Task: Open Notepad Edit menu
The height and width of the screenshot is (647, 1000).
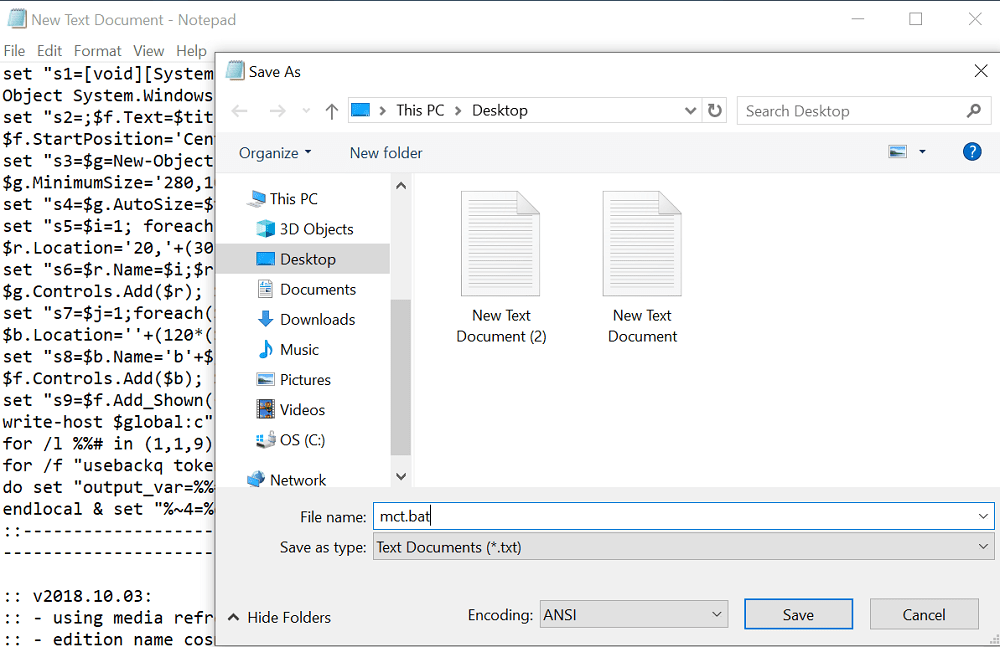Action: point(49,51)
